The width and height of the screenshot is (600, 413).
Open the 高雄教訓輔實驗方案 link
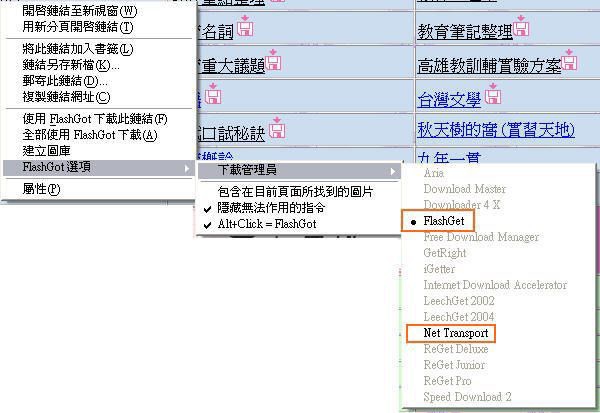click(489, 66)
